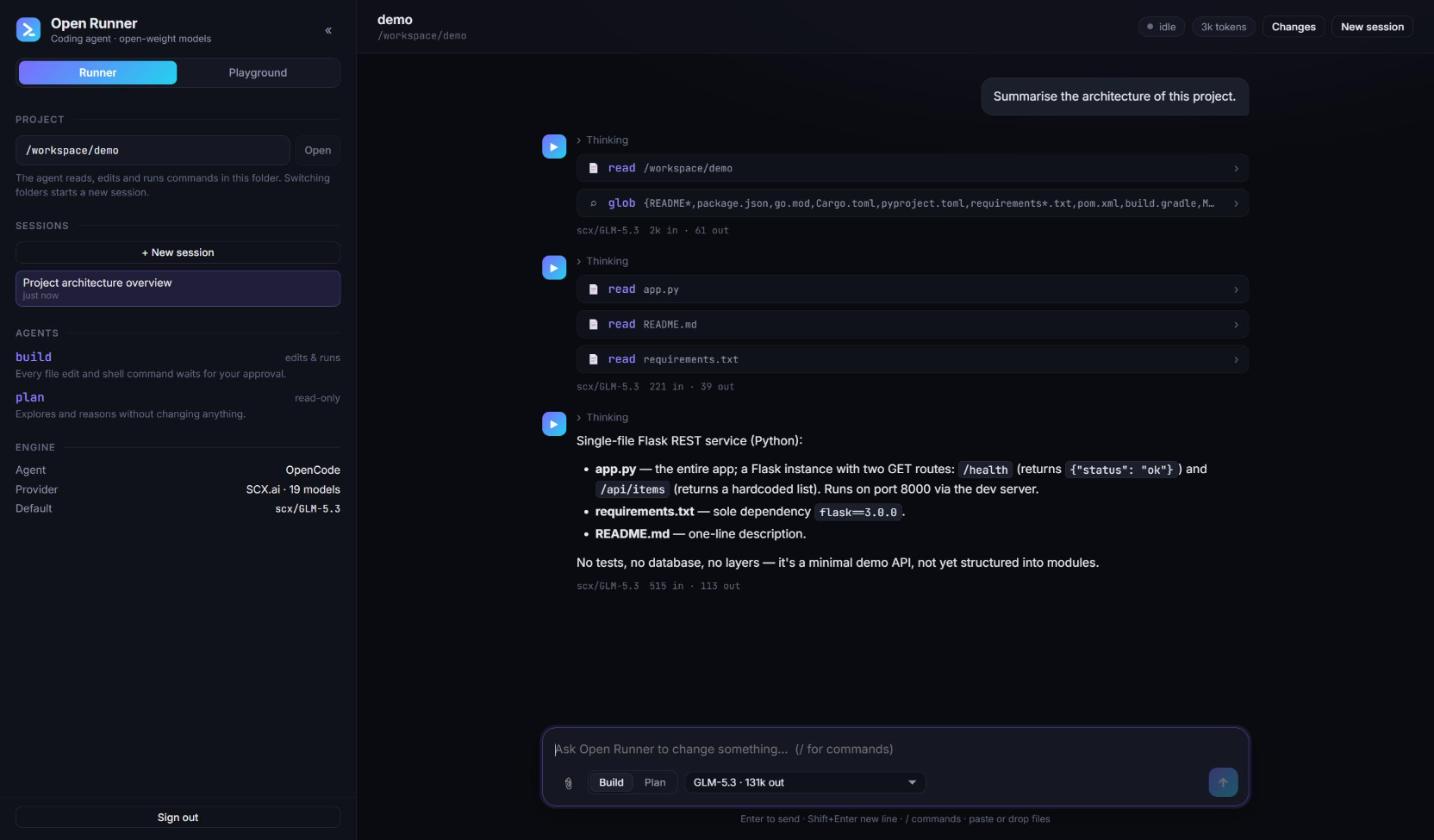Click the scx/GLM-5.3 default engine value
This screenshot has width=1434, height=840.
point(308,509)
